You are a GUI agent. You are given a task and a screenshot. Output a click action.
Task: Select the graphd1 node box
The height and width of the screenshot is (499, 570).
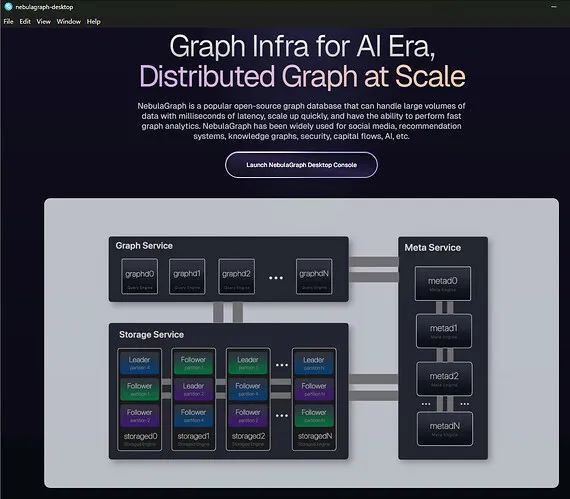pyautogui.click(x=187, y=276)
